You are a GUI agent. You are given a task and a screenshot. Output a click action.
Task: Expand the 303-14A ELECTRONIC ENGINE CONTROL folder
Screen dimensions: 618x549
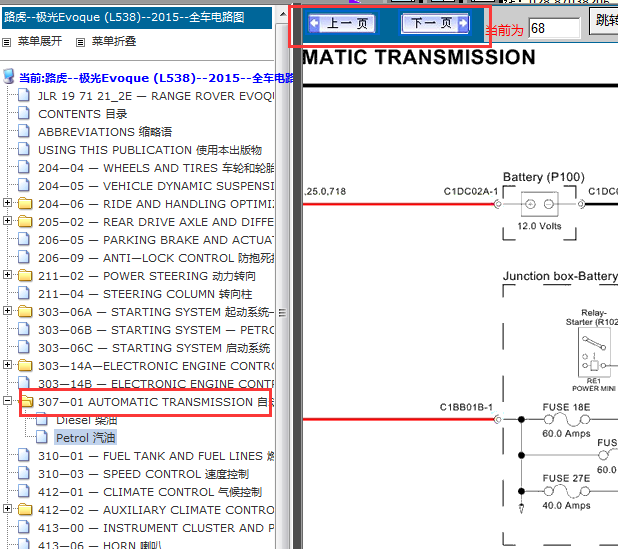[x=7, y=365]
